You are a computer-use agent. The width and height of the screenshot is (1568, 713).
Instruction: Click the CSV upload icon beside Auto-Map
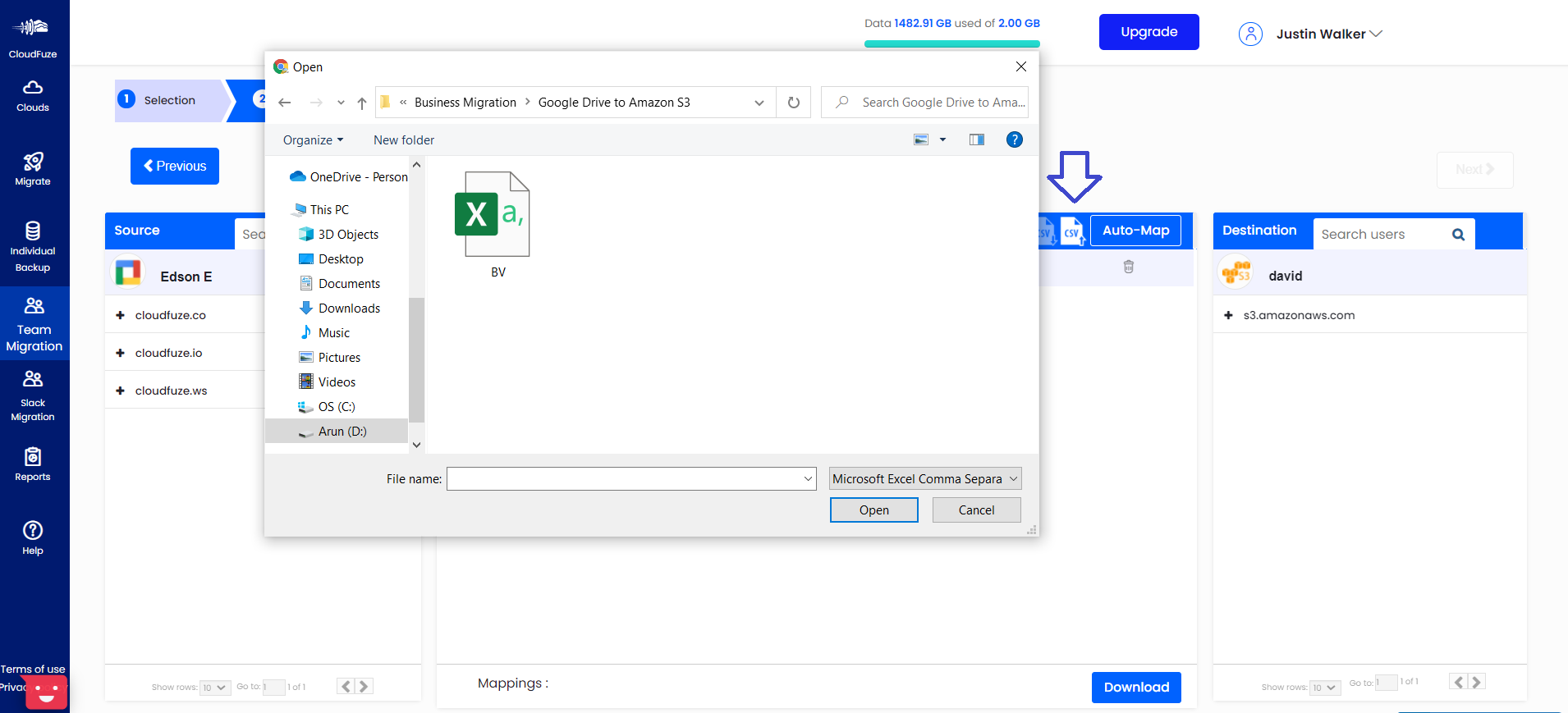point(1072,231)
